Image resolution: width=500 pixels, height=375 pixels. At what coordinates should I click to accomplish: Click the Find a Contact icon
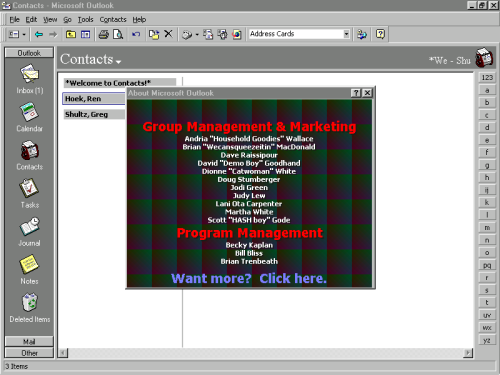pos(362,34)
